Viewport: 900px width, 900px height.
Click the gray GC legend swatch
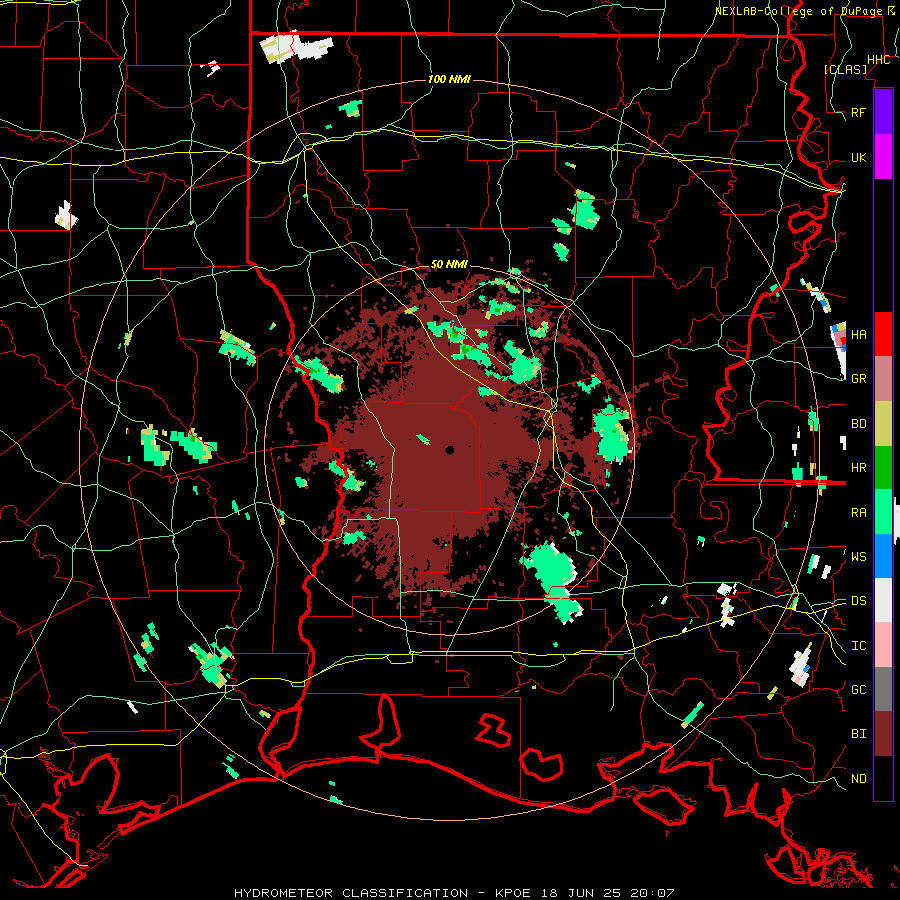[x=883, y=689]
